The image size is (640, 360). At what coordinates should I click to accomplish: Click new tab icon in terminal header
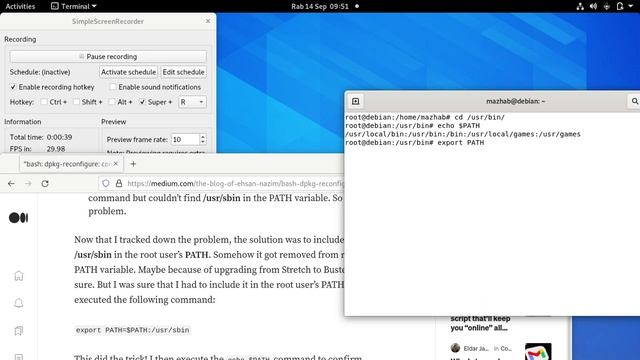coord(356,101)
